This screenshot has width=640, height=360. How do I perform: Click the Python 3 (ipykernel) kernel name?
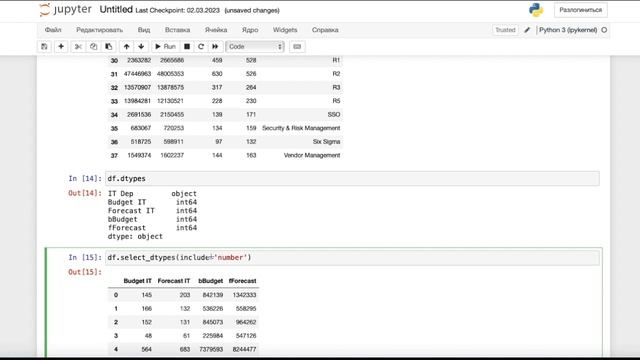tap(568, 30)
